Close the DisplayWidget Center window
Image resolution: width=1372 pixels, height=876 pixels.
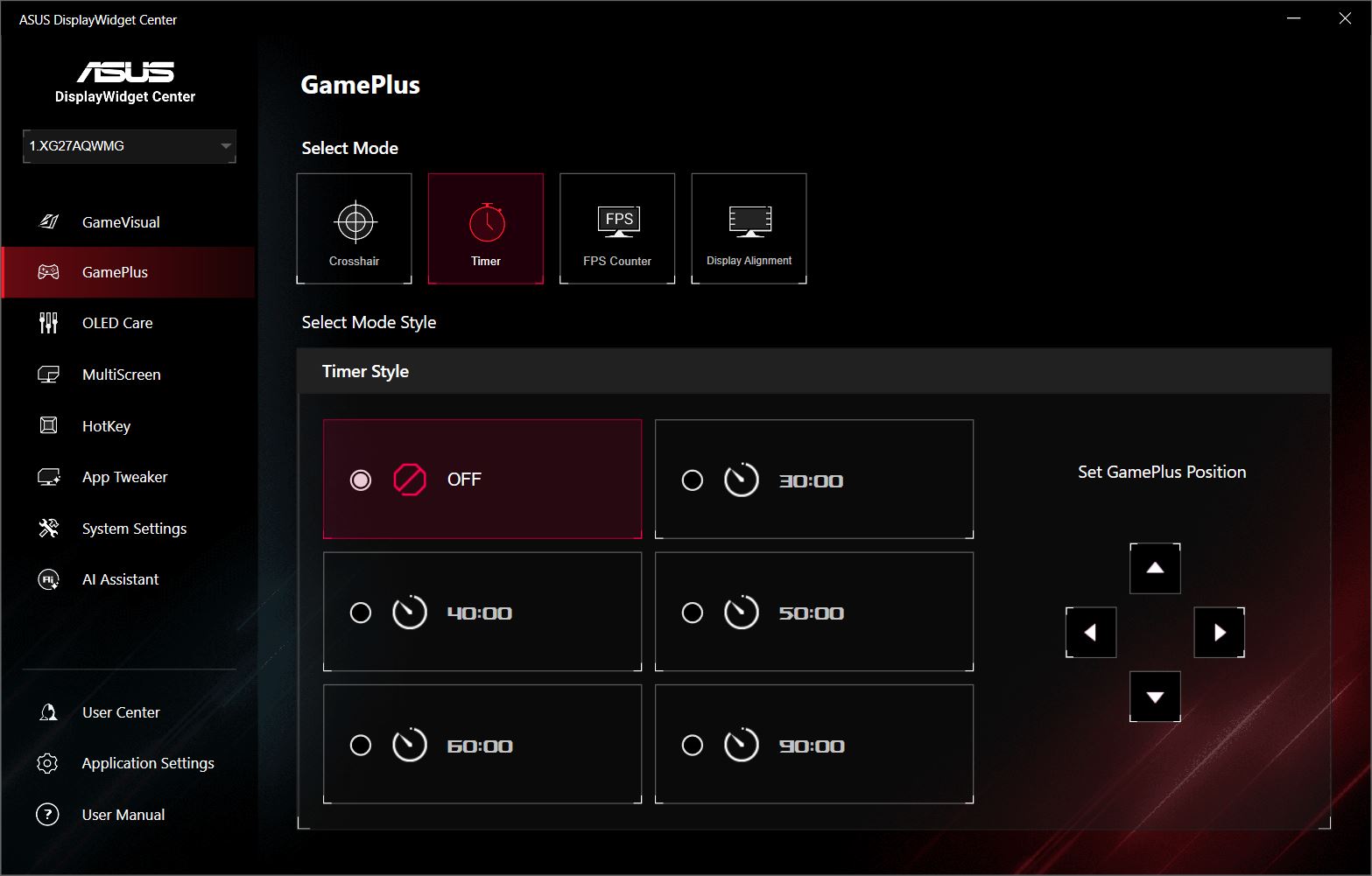click(x=1345, y=18)
